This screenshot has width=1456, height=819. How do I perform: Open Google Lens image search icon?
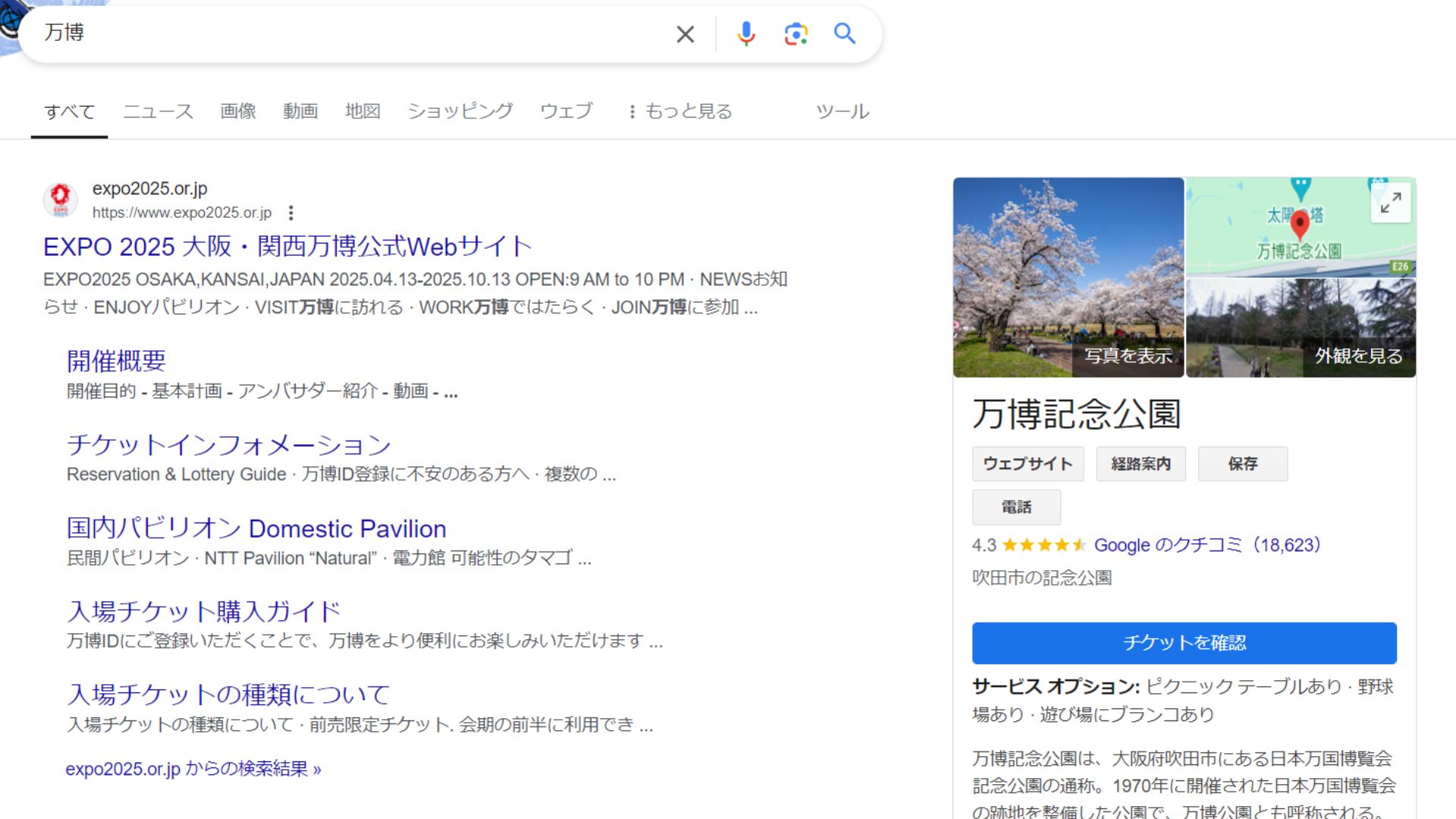click(795, 34)
